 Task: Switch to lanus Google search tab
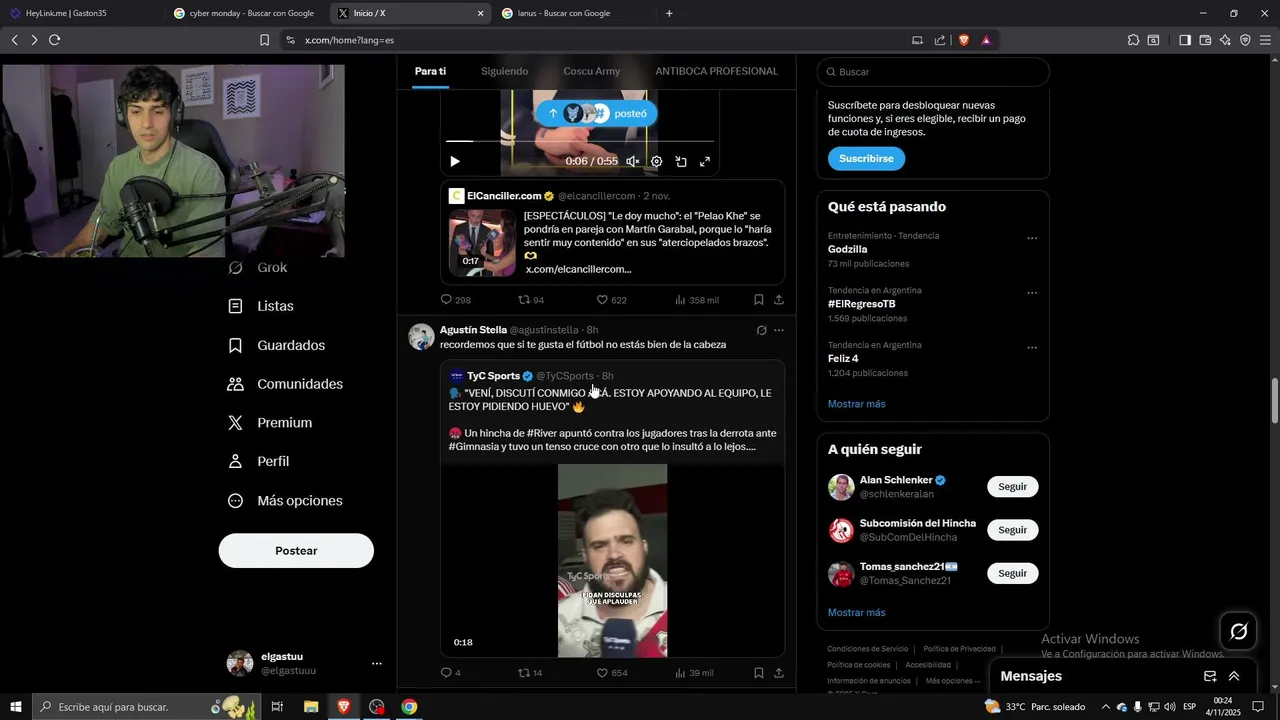574,13
